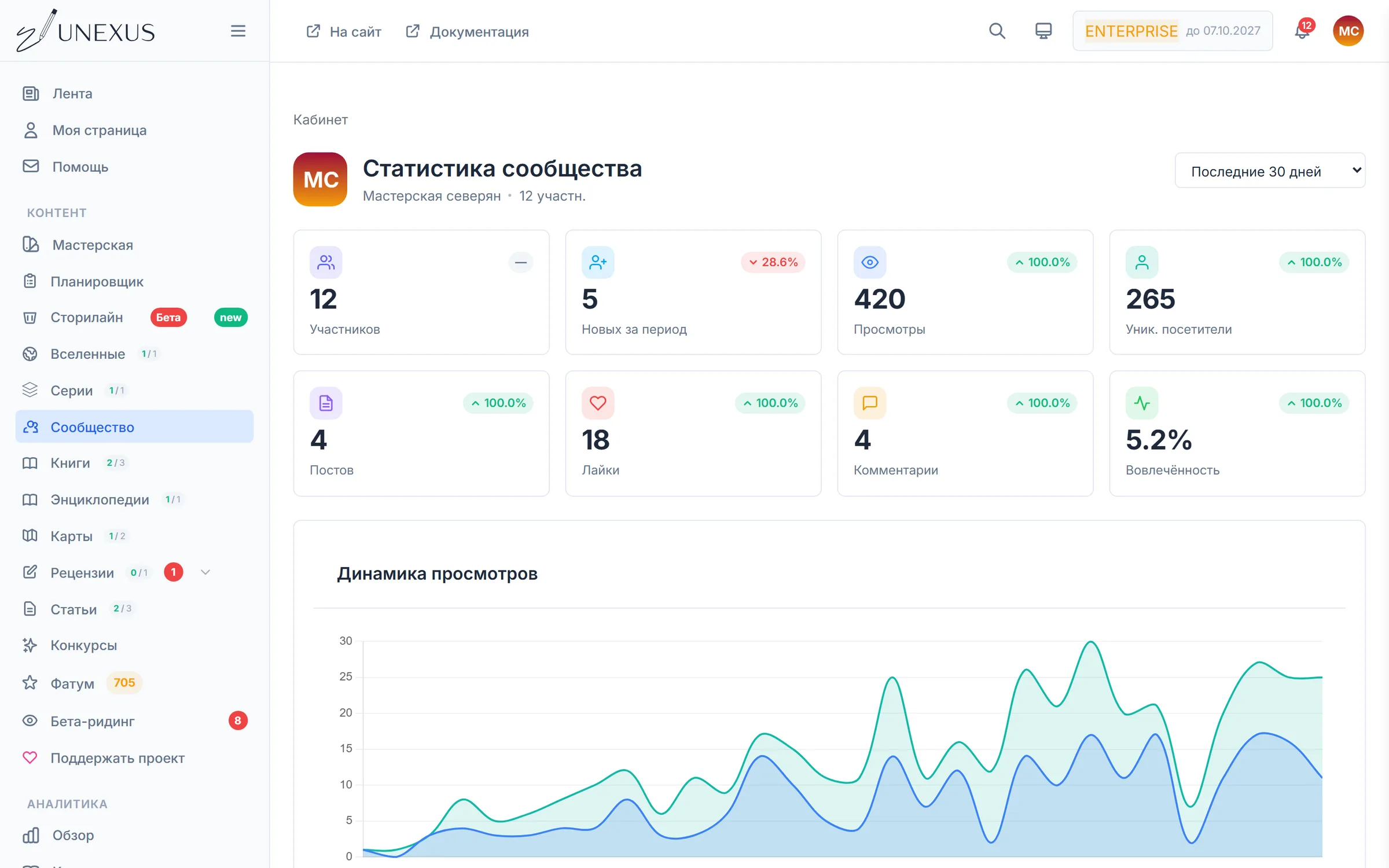Viewport: 1389px width, 868px height.
Task: Click the Обзор bar chart icon
Action: click(x=31, y=835)
